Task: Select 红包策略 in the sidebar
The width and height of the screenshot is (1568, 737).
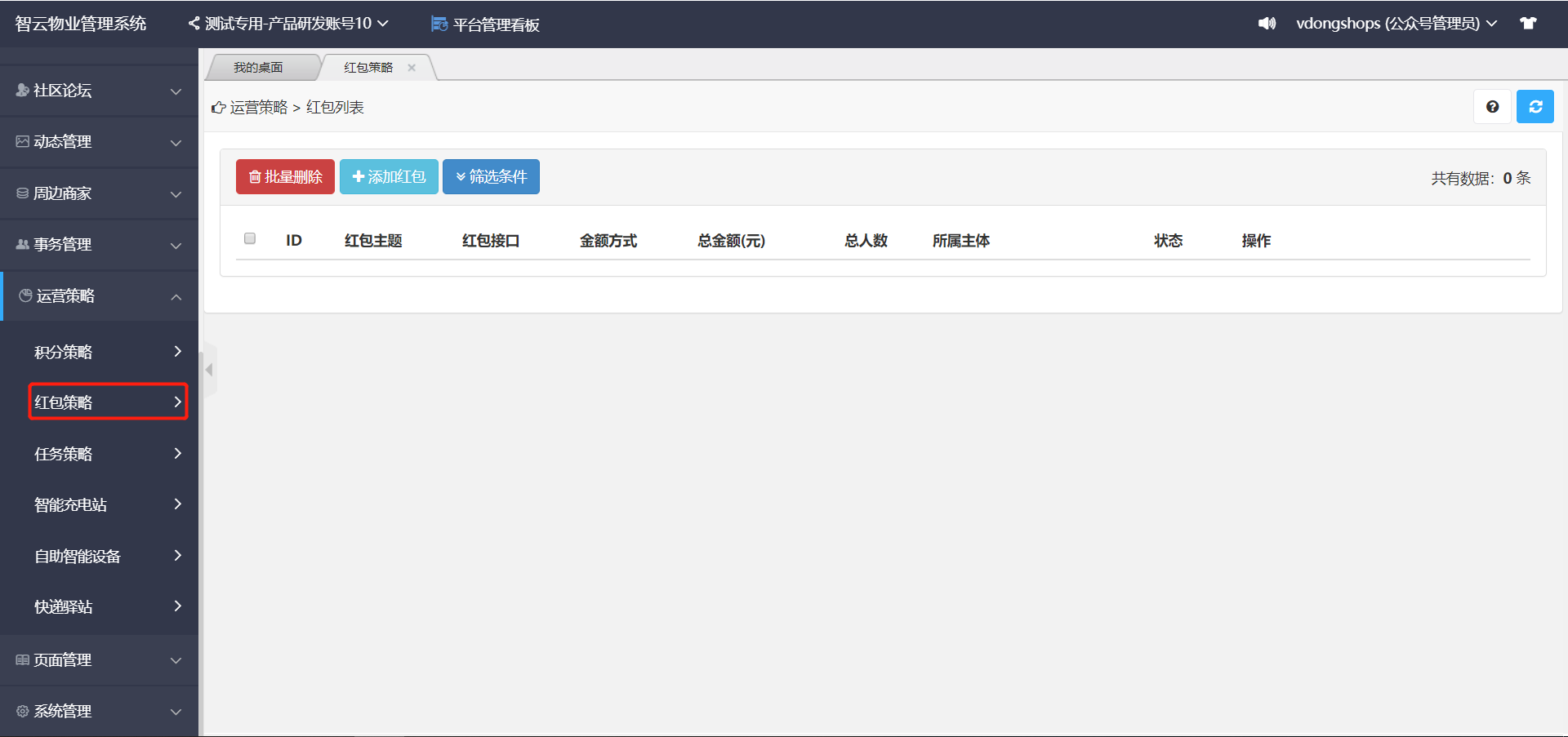Action: coord(107,402)
